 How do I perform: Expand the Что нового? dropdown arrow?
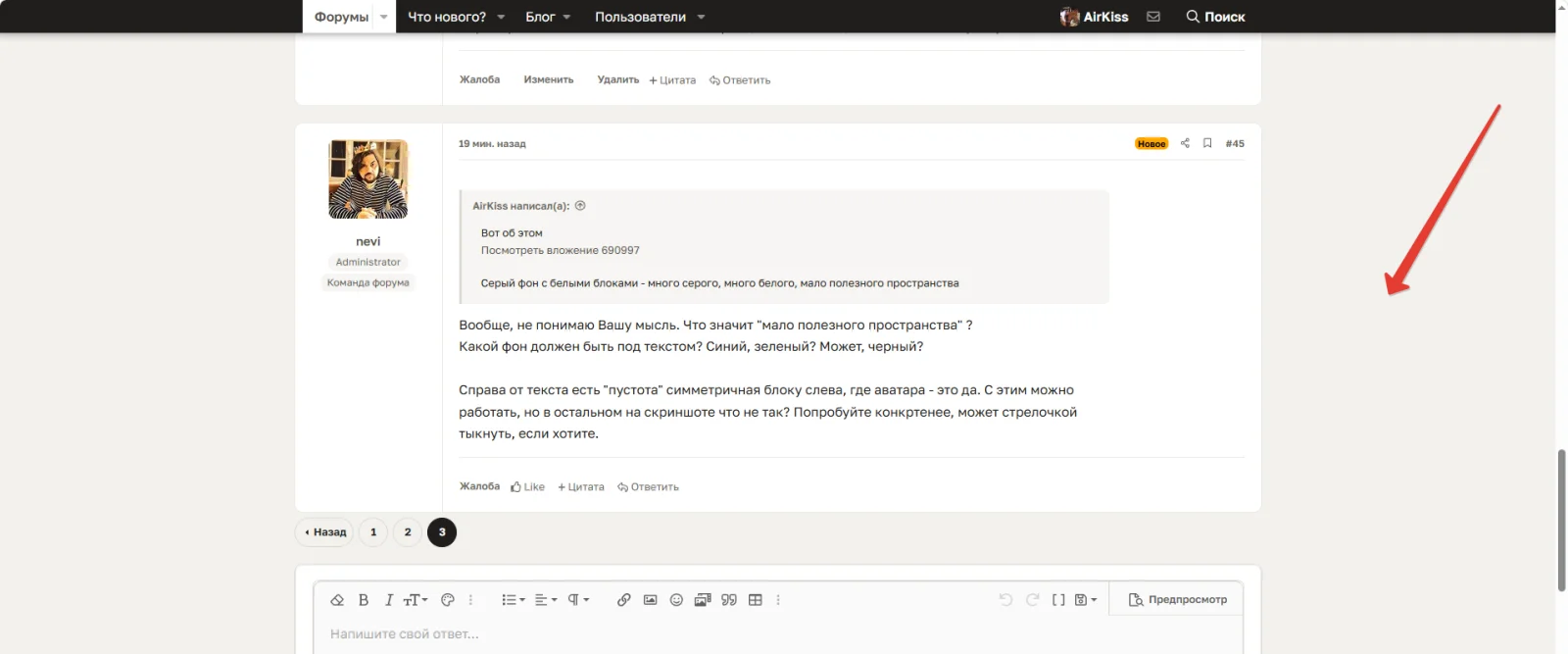[501, 17]
